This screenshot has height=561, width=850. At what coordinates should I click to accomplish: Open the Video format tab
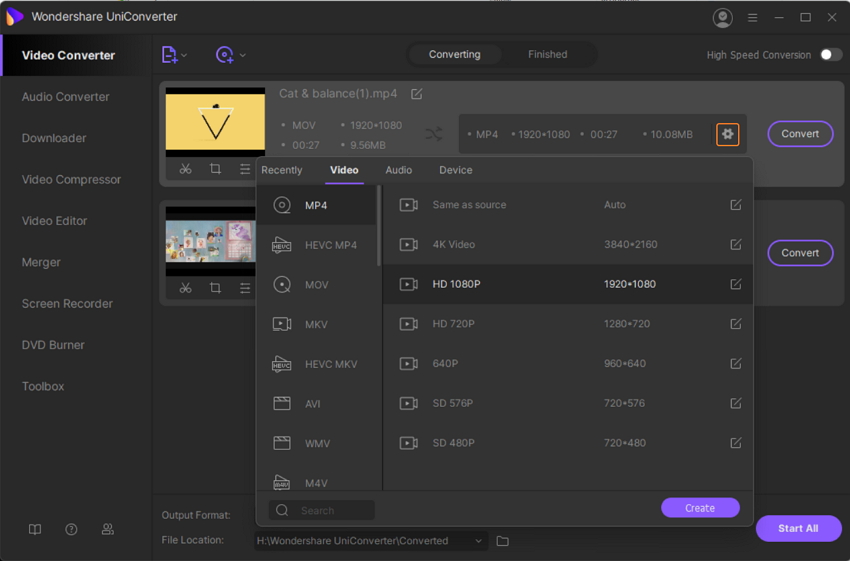pyautogui.click(x=344, y=170)
